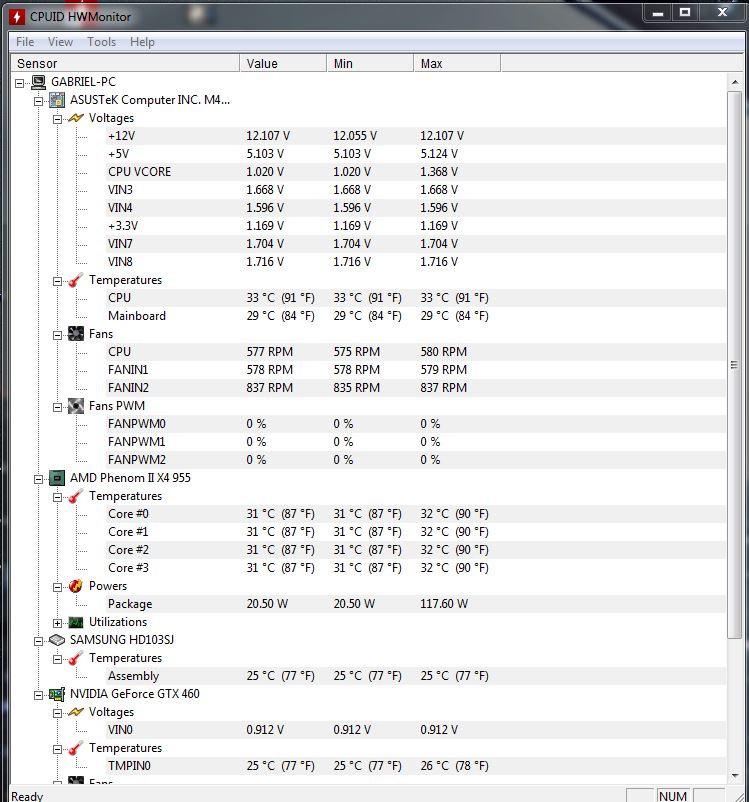Open the File menu
The width and height of the screenshot is (749, 802).
25,42
